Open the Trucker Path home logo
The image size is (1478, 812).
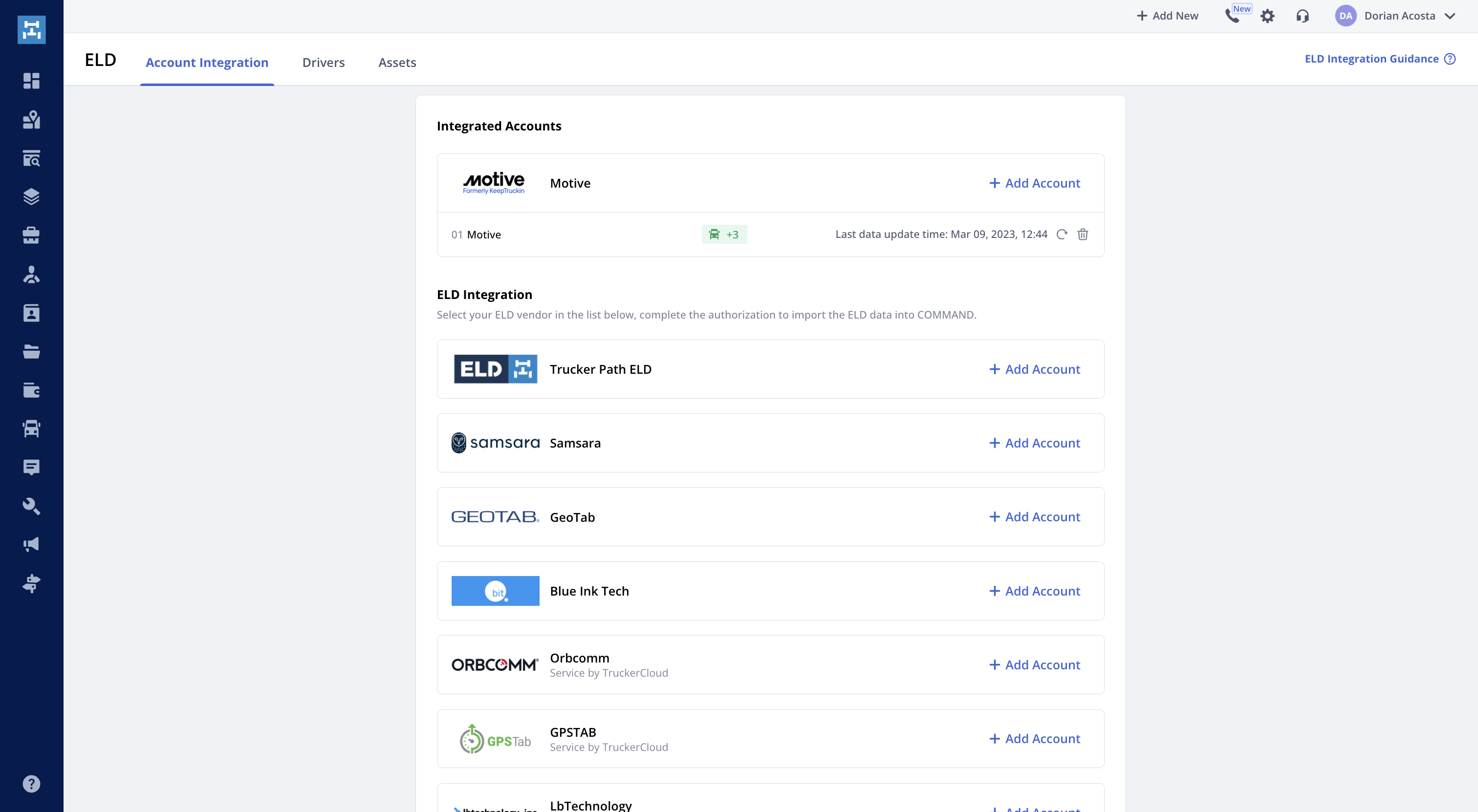coord(32,29)
